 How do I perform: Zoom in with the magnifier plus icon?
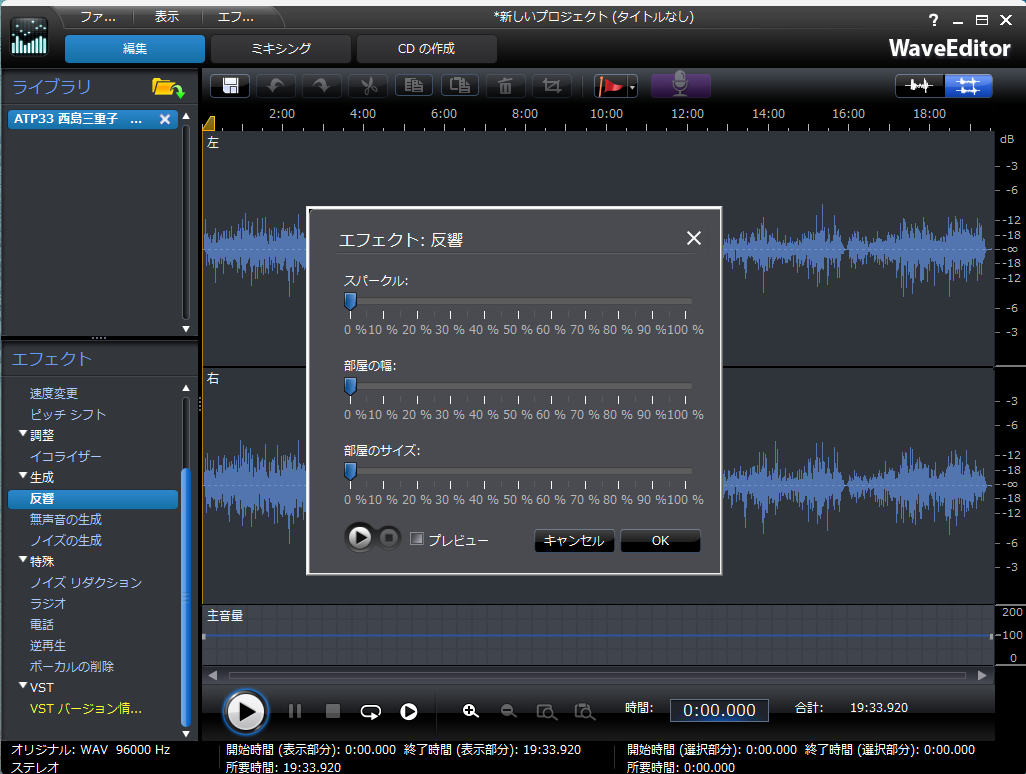(471, 711)
